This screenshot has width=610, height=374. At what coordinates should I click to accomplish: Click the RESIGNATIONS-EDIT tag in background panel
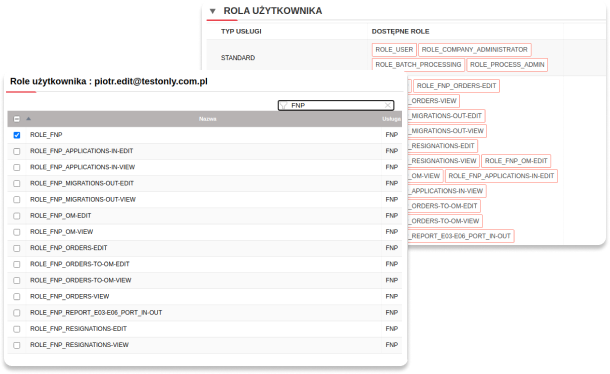pyautogui.click(x=443, y=146)
